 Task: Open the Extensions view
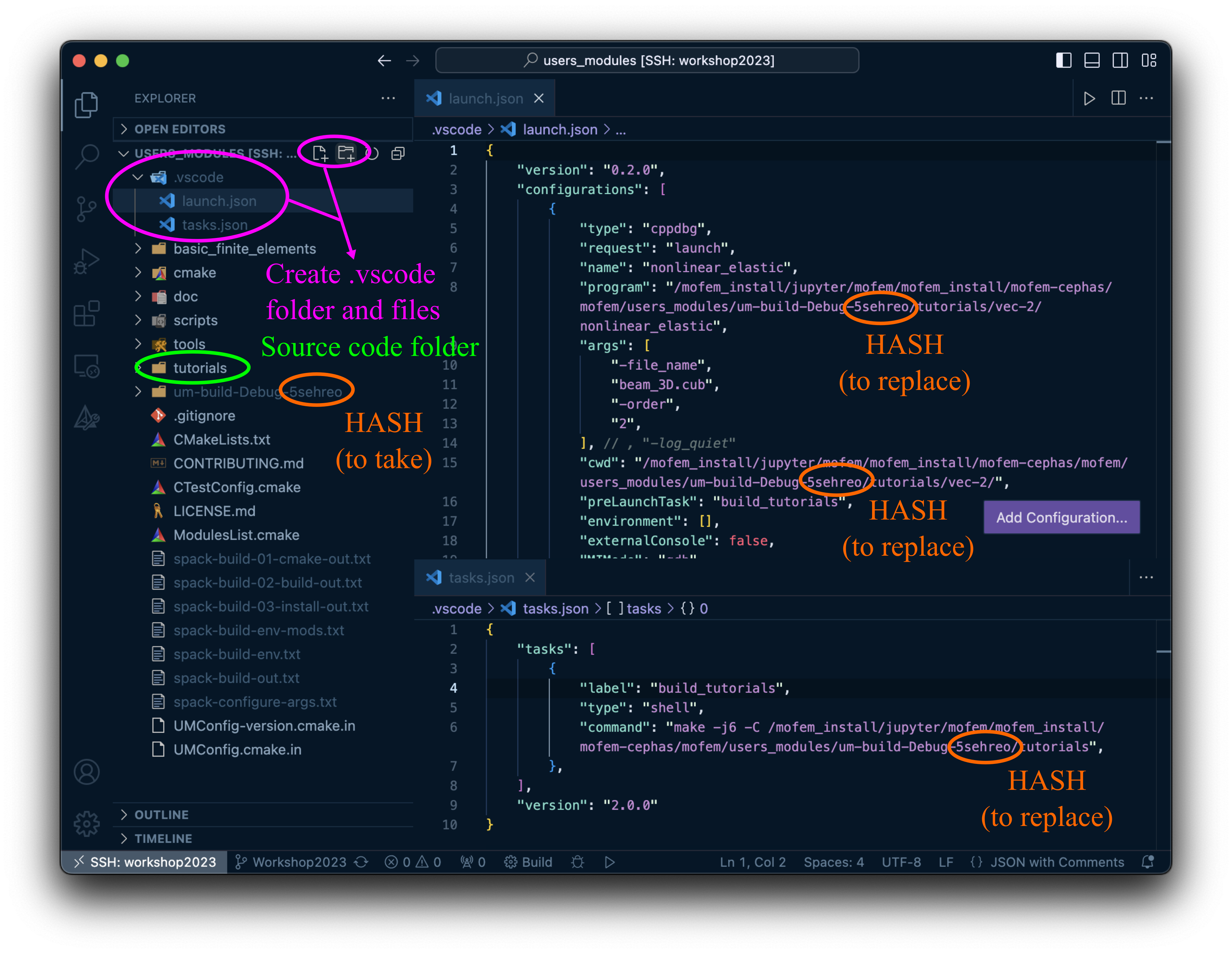[x=87, y=314]
